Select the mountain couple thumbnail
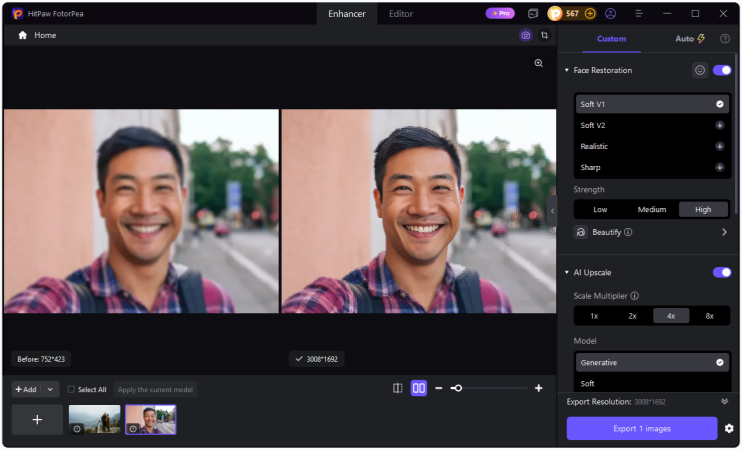This screenshot has width=742, height=450. [95, 419]
